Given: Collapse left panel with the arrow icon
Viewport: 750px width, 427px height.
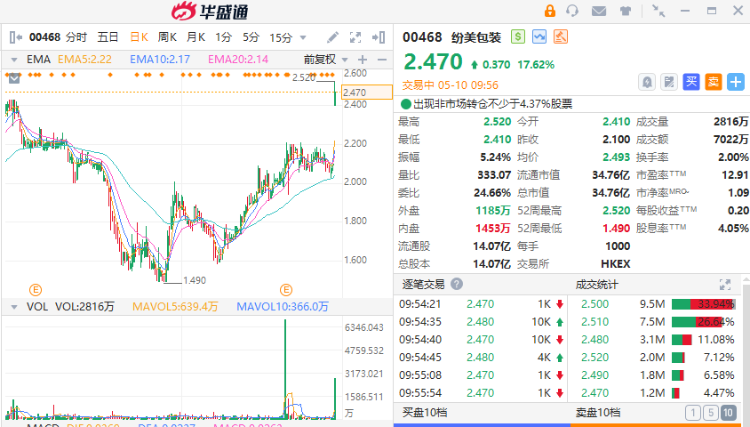Looking at the screenshot, I should [15, 37].
